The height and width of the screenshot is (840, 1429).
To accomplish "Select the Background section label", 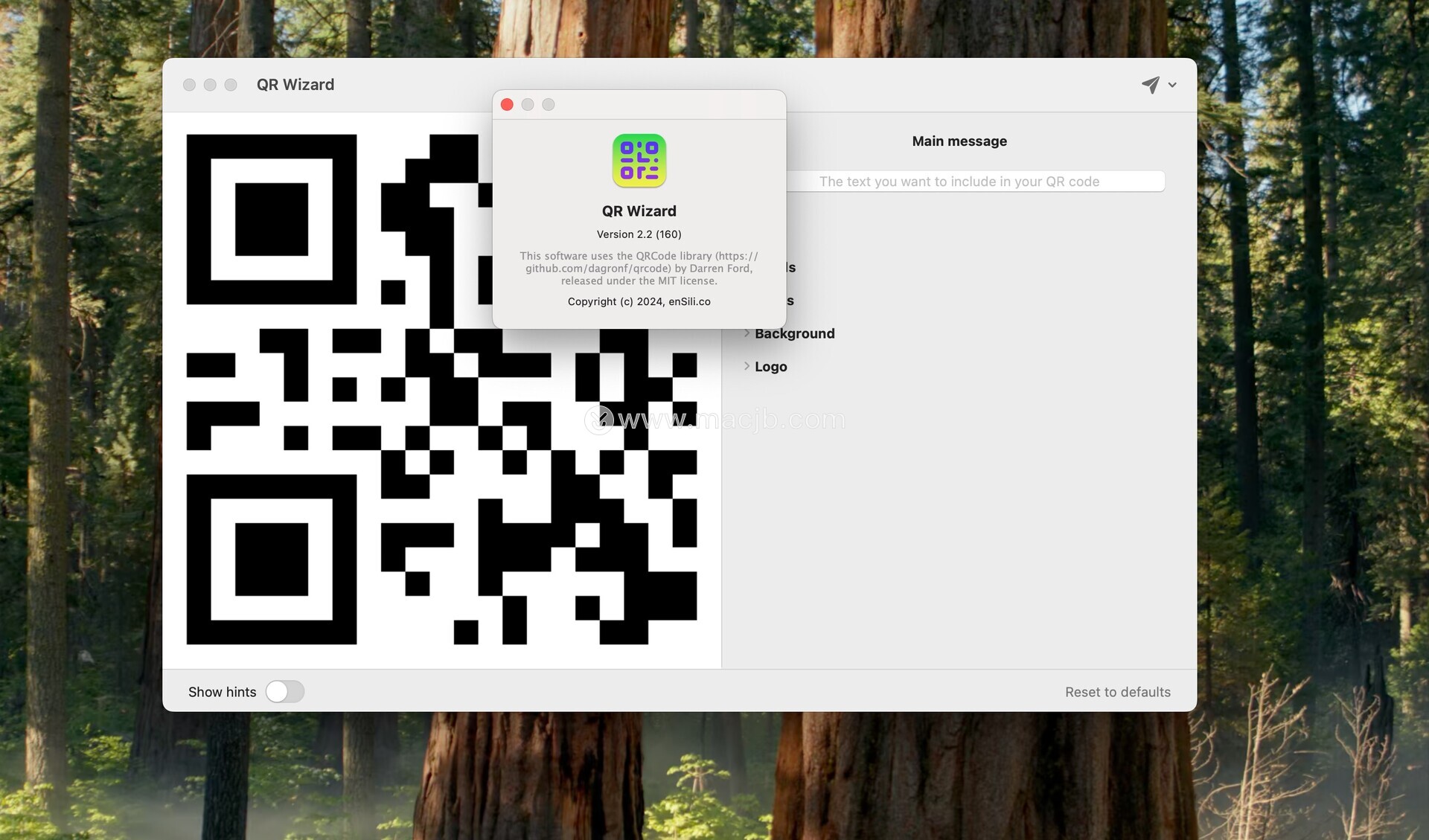I will coord(795,333).
